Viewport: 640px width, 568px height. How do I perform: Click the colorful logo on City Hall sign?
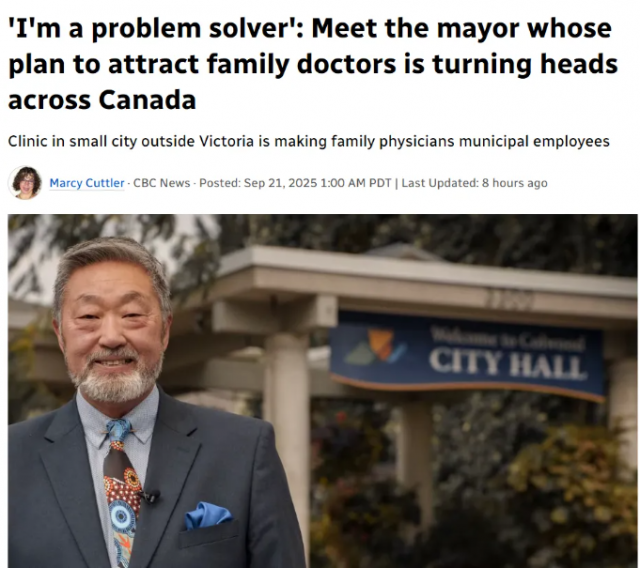[x=376, y=346]
